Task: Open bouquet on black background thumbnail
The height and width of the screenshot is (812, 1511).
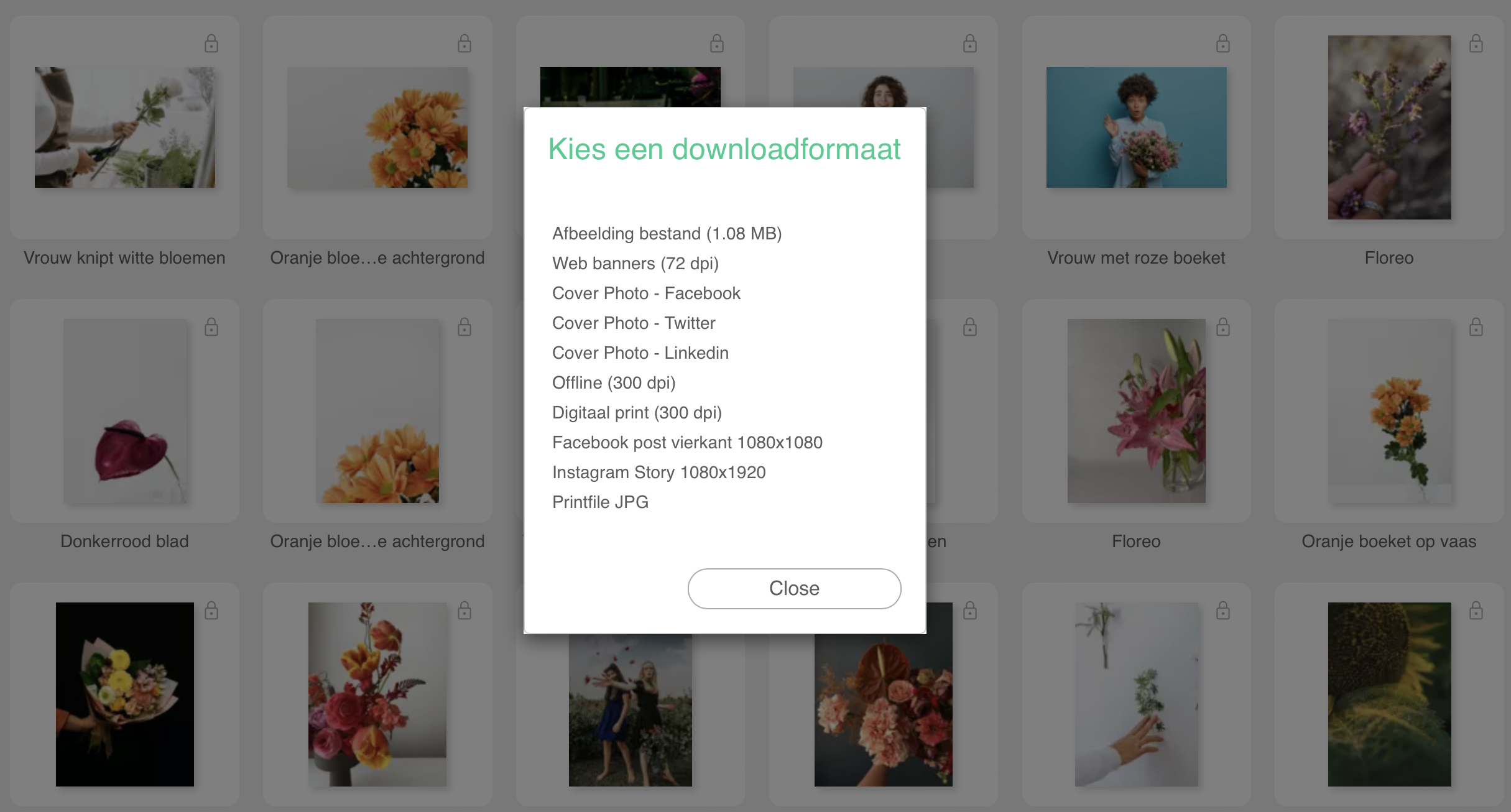Action: pos(125,694)
